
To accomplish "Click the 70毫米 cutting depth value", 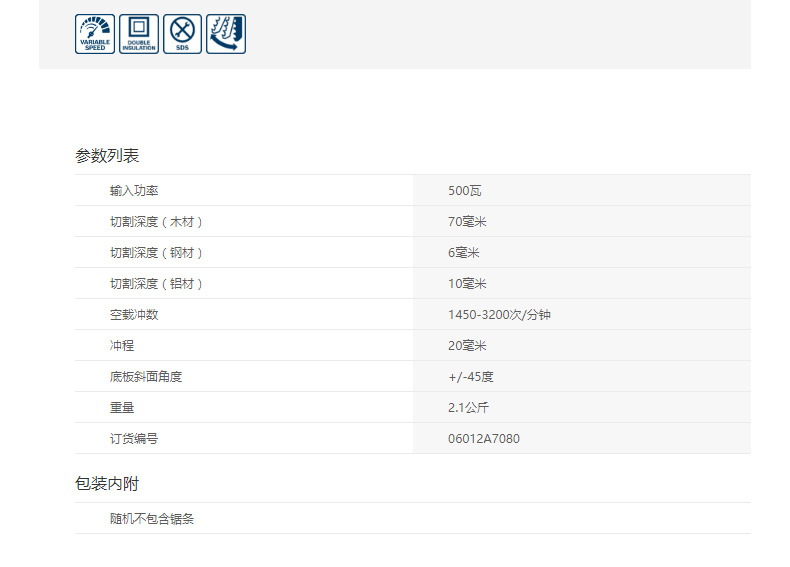I will point(467,221).
